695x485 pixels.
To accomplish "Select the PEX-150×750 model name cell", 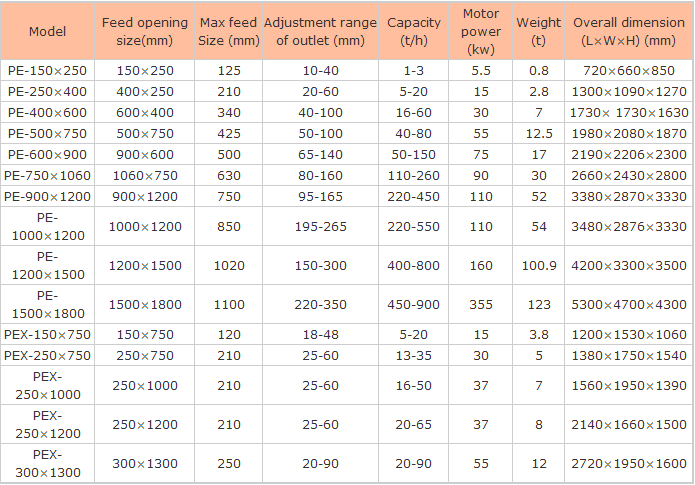I will tap(47, 334).
